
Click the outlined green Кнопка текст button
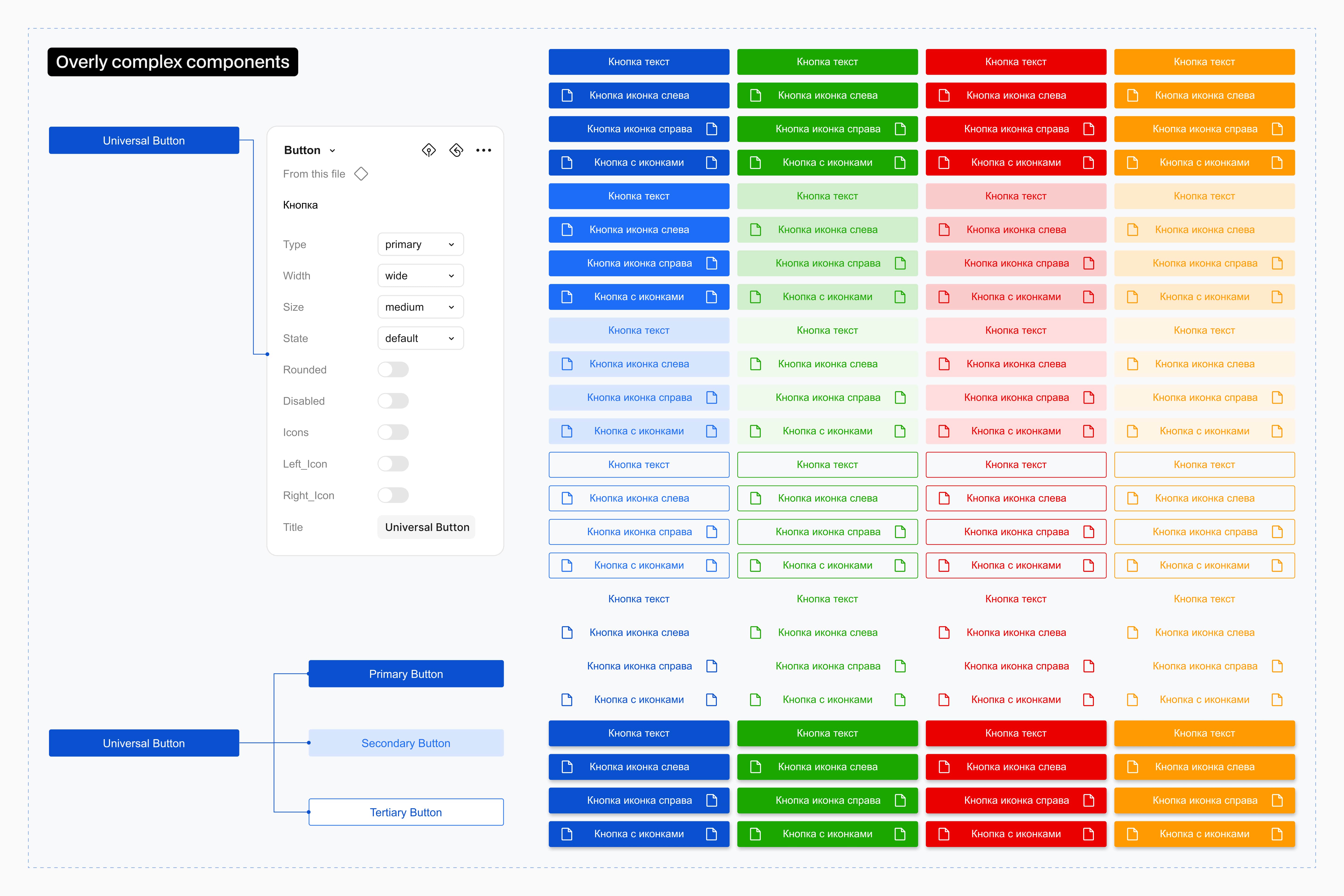[x=827, y=465]
